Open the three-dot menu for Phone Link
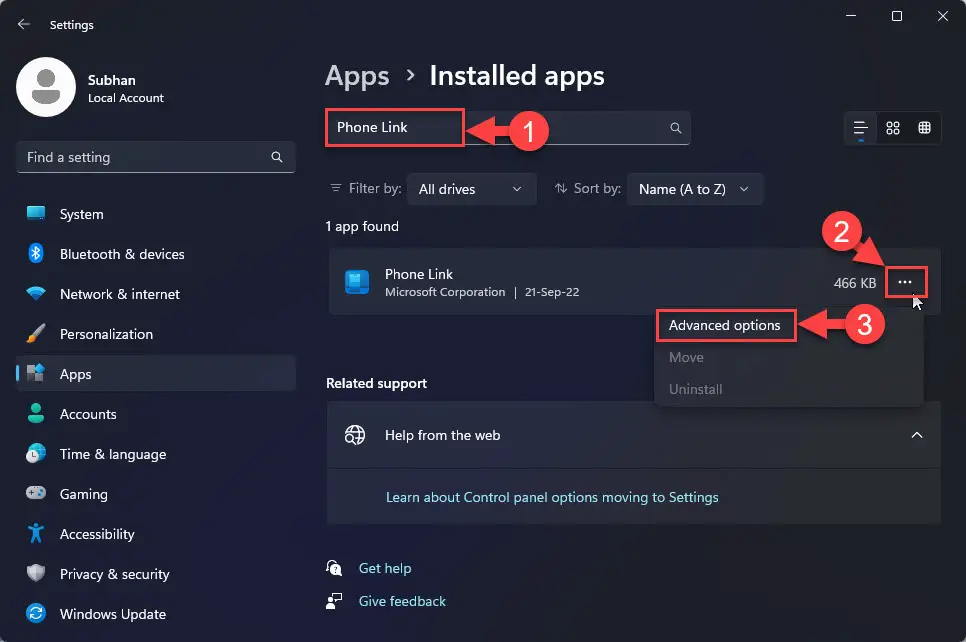Screen dimensions: 966x642 click(905, 282)
